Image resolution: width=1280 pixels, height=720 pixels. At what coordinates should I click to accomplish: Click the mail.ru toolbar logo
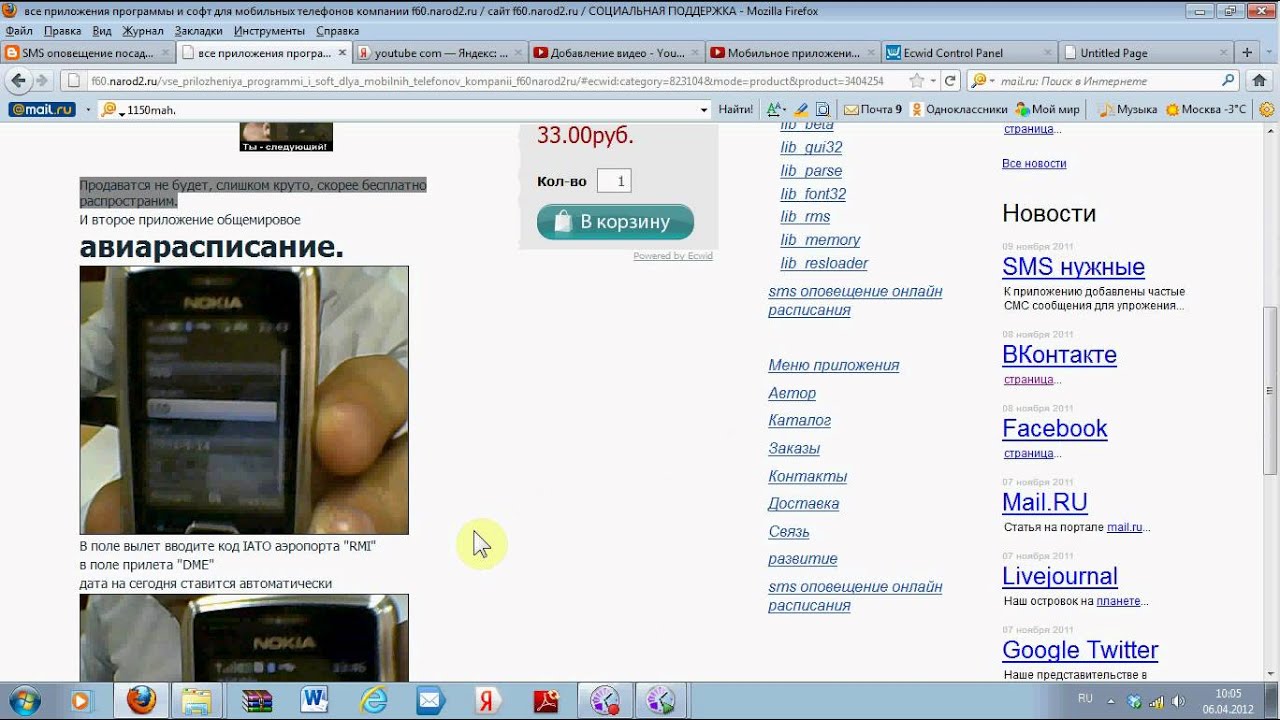pyautogui.click(x=43, y=110)
